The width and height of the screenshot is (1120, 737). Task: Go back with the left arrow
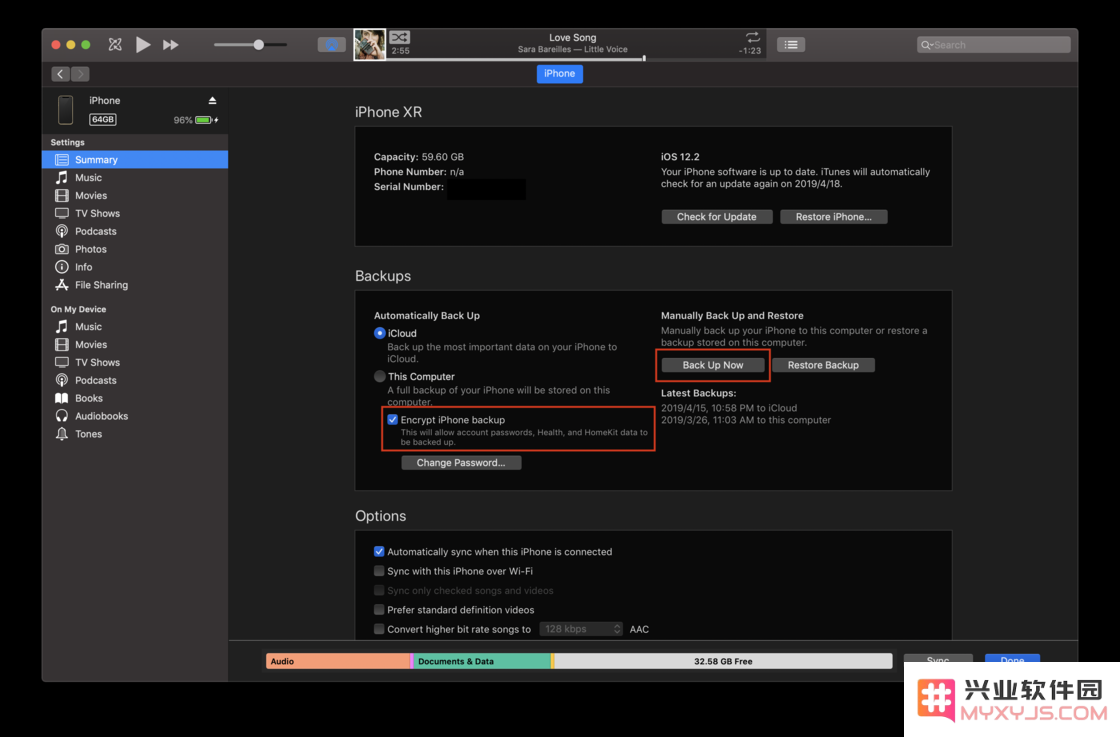[x=61, y=74]
